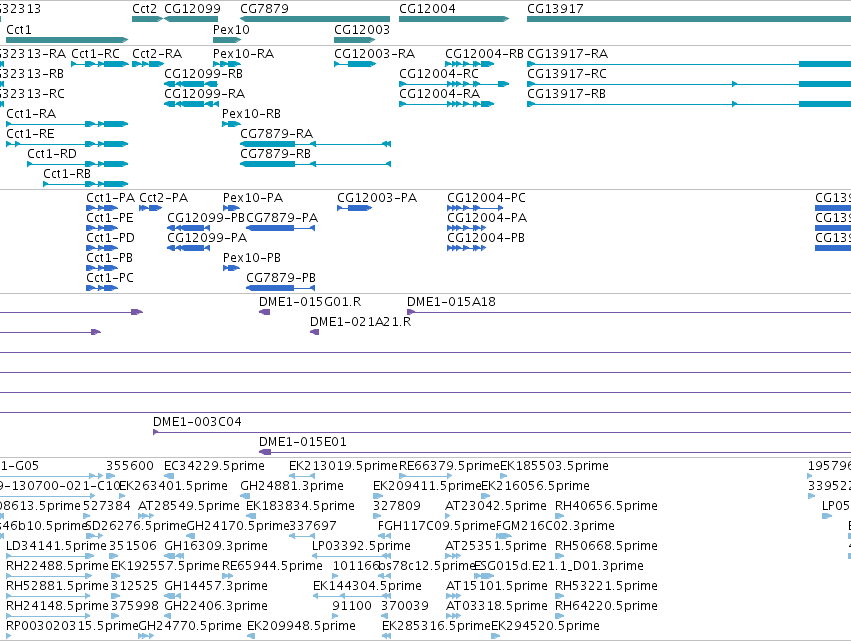Screen dimensions: 851x641
Task: Click EST label RE66379.5prime
Action: pyautogui.click(x=449, y=466)
